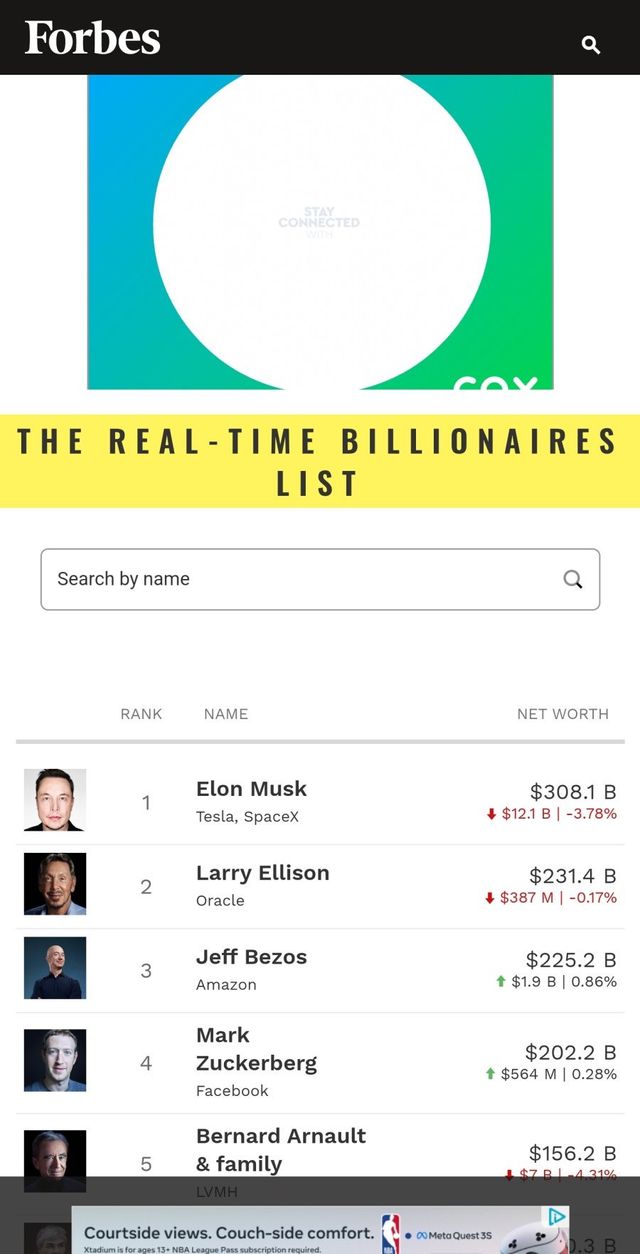Click Larry Ellison's portrait thumbnail

(55, 884)
